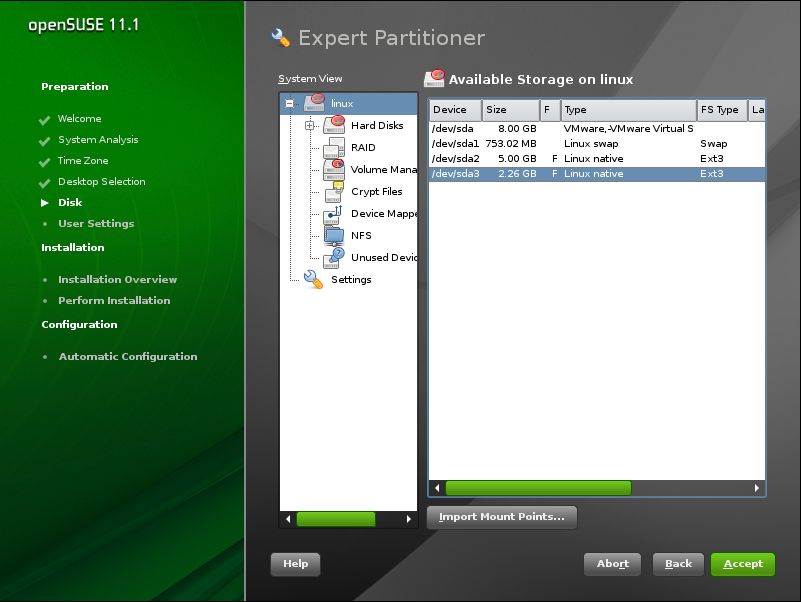The width and height of the screenshot is (801, 602).
Task: Click the VMware Virtual S type cell
Action: click(628, 129)
